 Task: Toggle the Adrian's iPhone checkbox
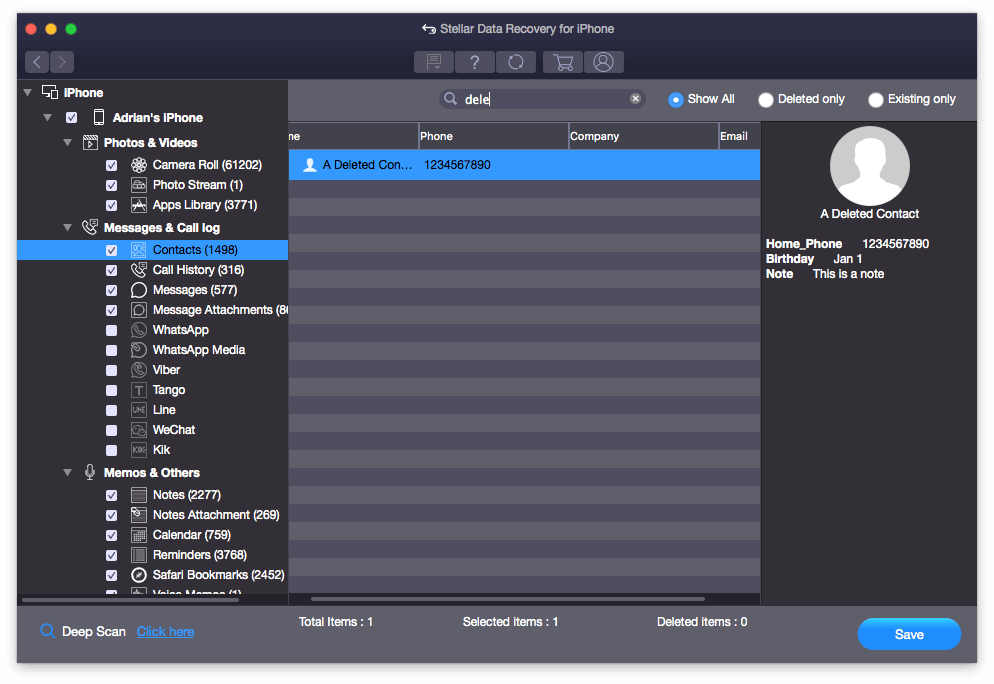[72, 118]
